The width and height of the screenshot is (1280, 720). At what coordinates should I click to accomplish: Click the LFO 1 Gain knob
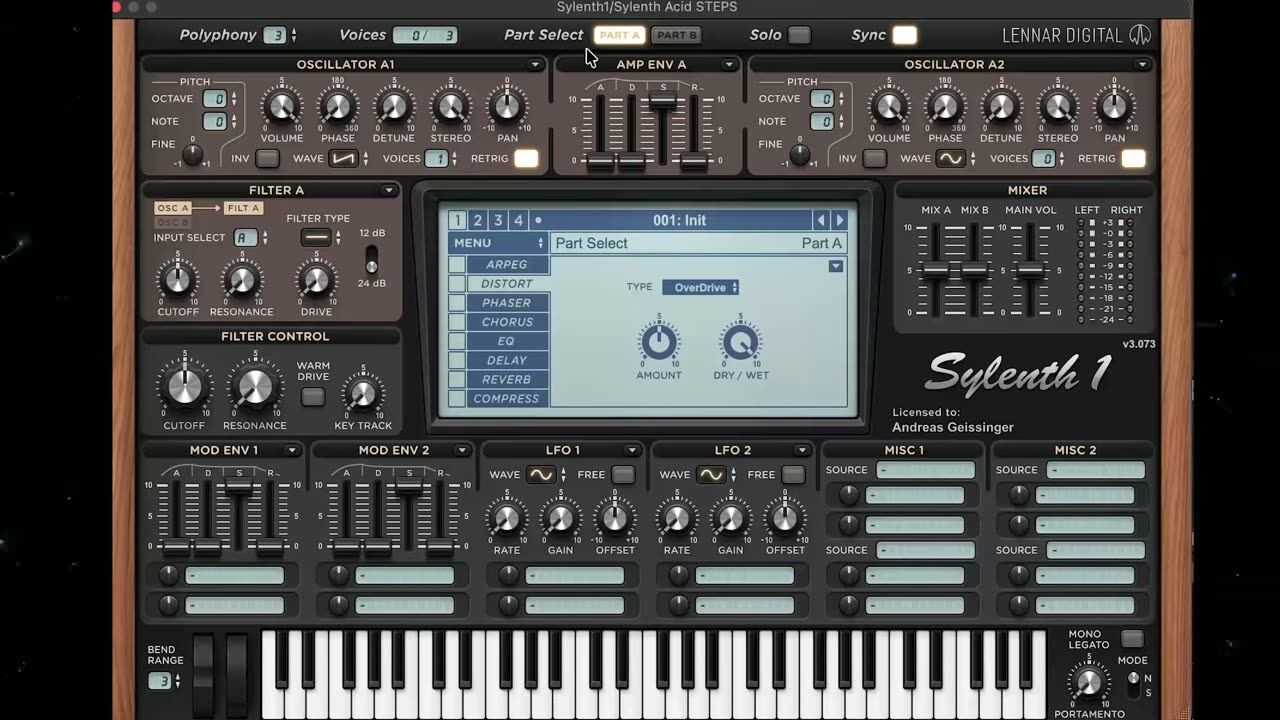pyautogui.click(x=560, y=519)
